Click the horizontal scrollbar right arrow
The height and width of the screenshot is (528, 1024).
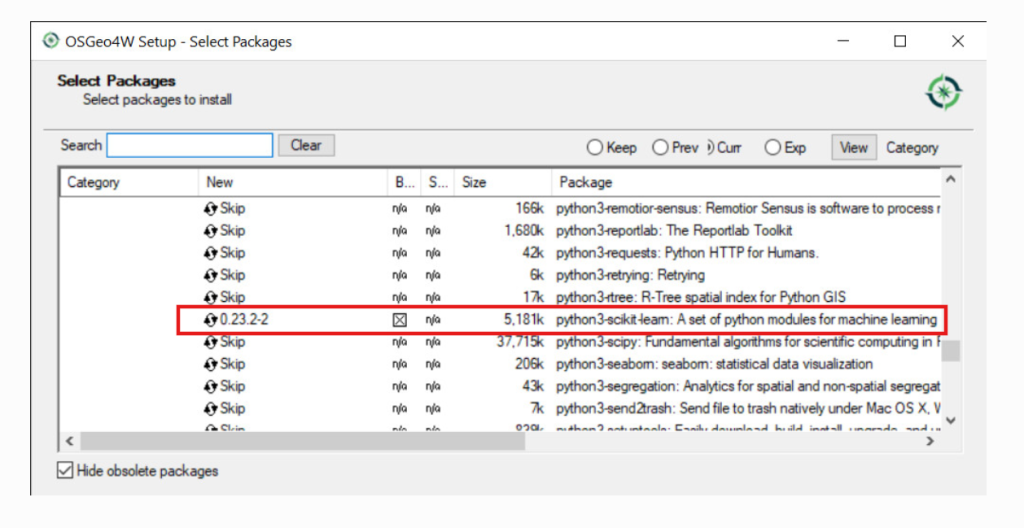coord(931,441)
